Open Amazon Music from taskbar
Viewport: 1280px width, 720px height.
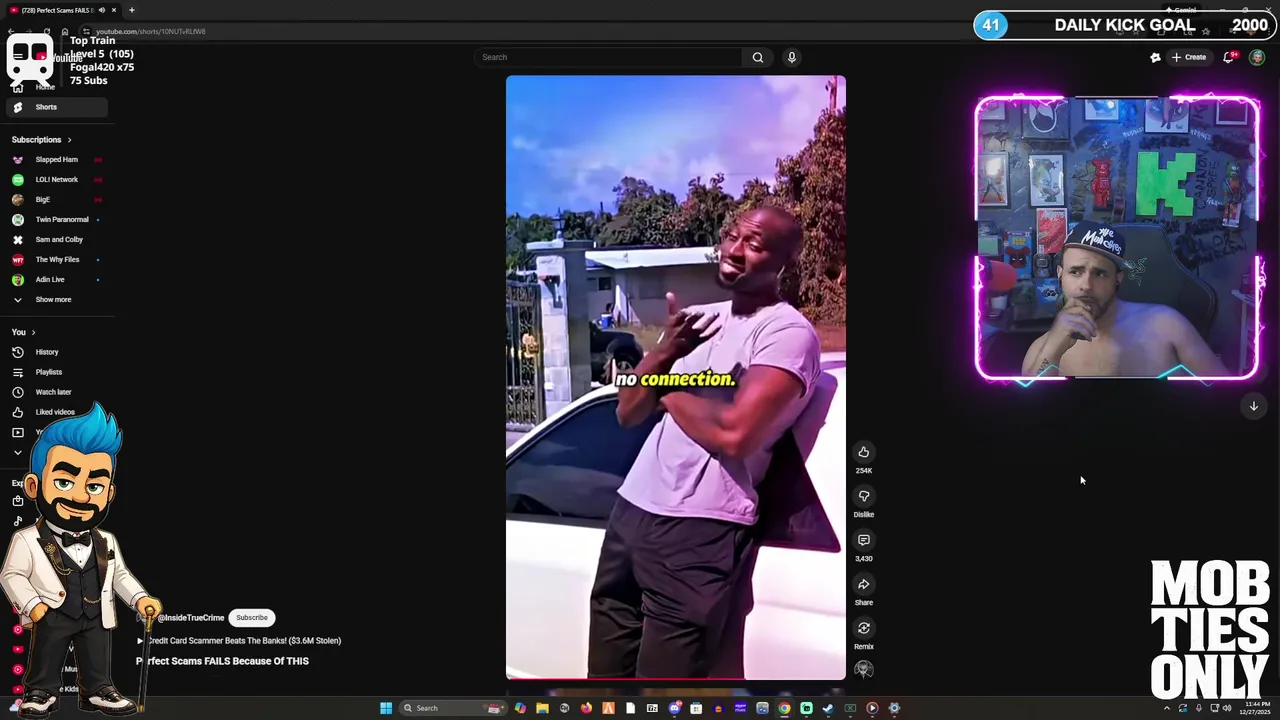pos(740,708)
